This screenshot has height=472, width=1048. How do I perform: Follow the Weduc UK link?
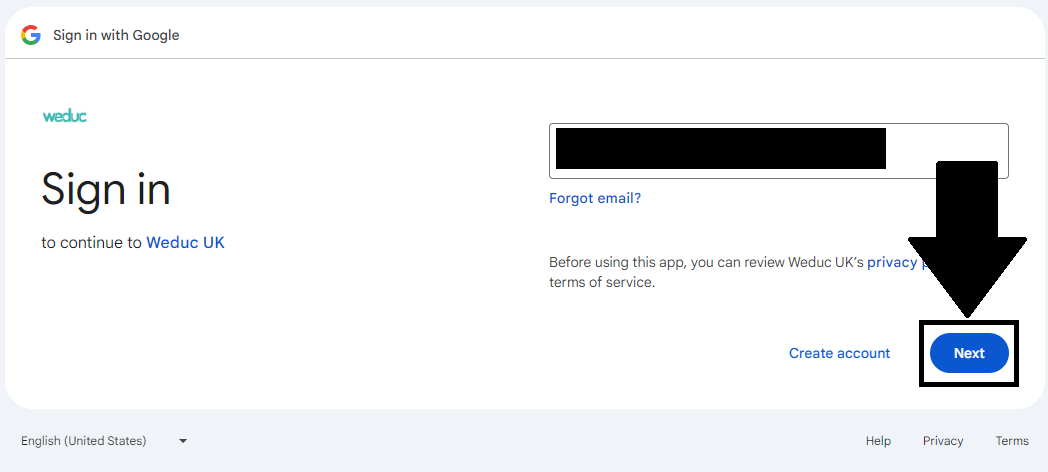pyautogui.click(x=185, y=242)
